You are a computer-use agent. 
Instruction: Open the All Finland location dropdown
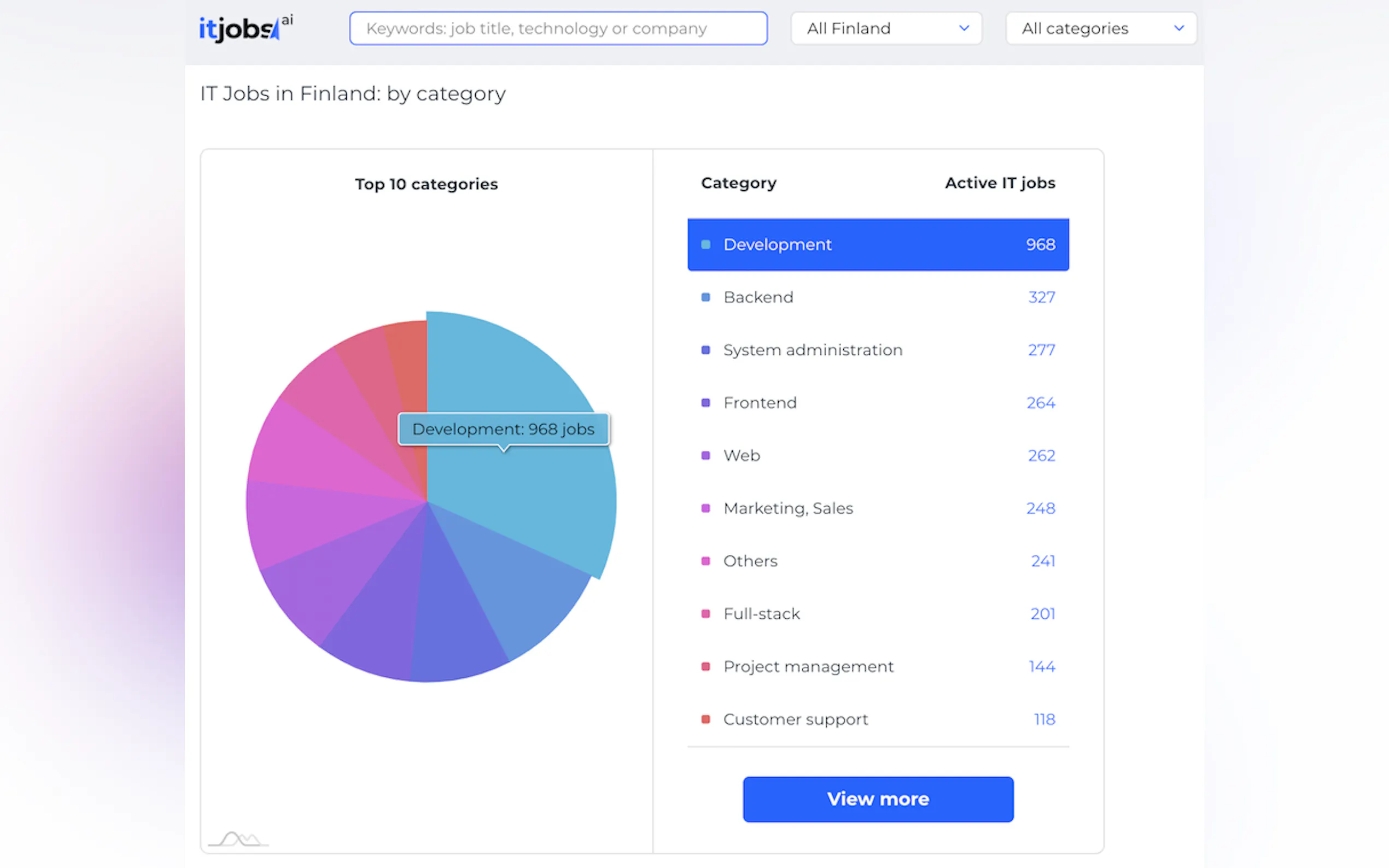pyautogui.click(x=886, y=28)
